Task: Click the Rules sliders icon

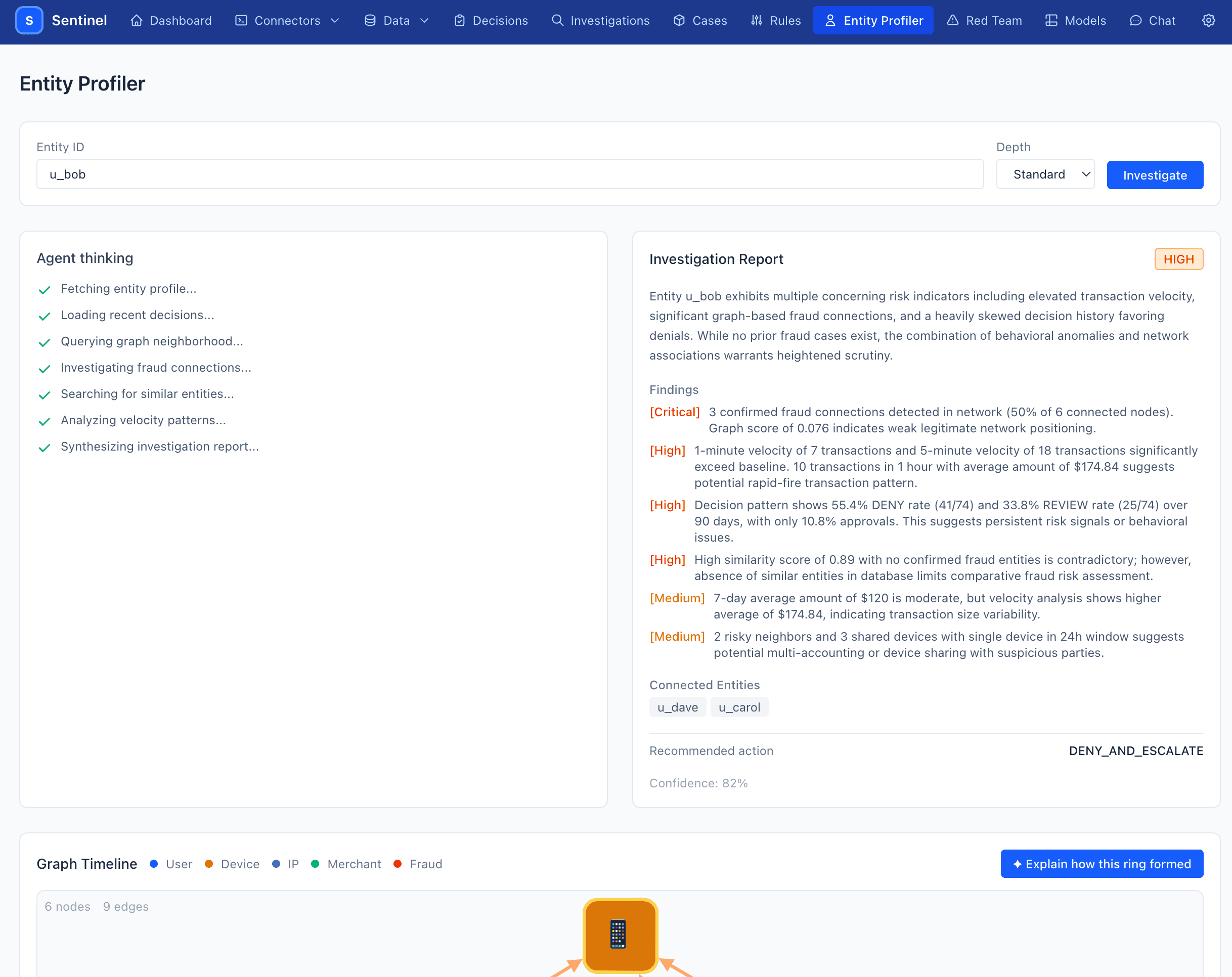Action: [x=757, y=21]
